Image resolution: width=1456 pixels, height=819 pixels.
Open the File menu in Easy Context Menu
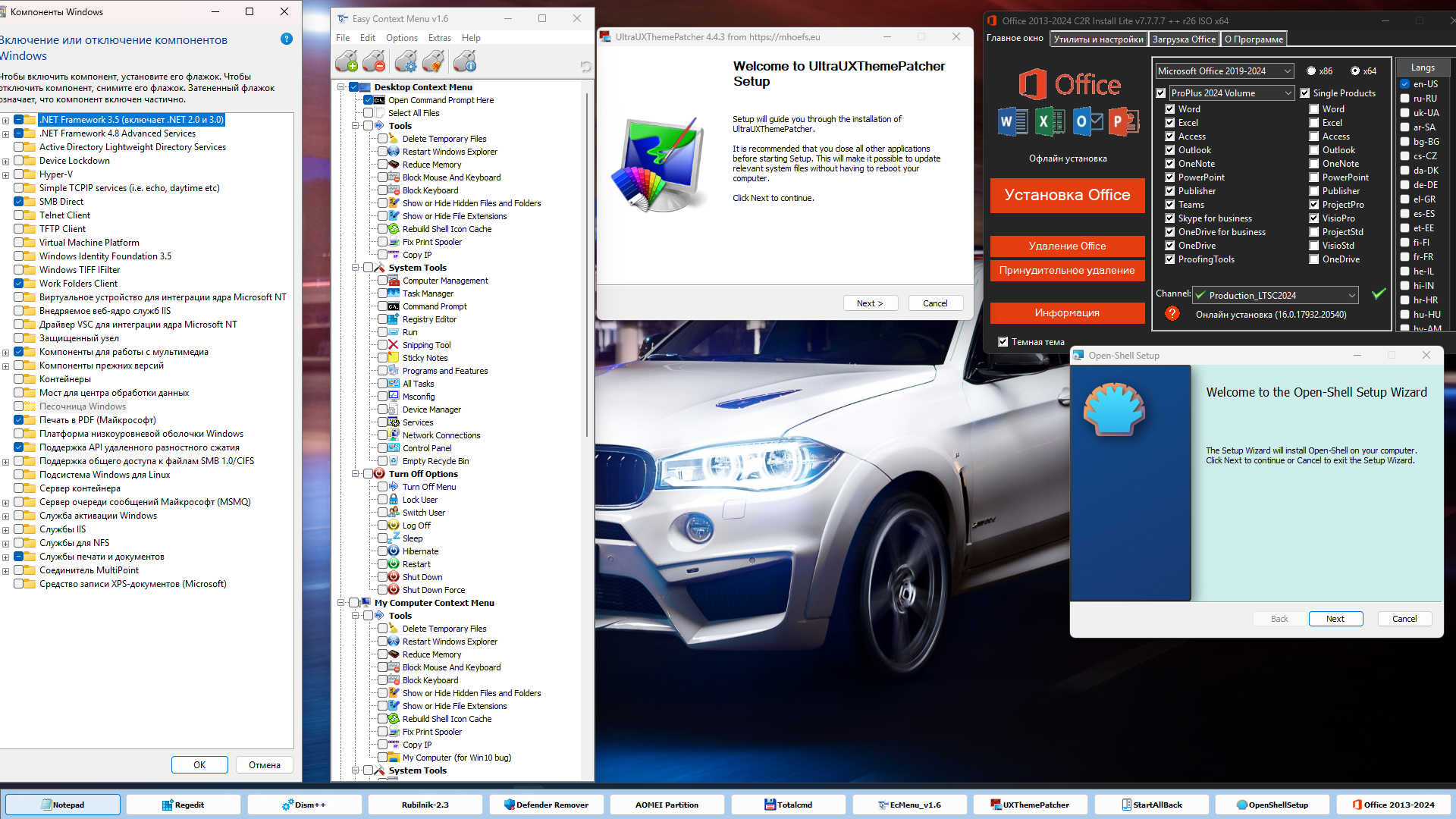click(343, 38)
